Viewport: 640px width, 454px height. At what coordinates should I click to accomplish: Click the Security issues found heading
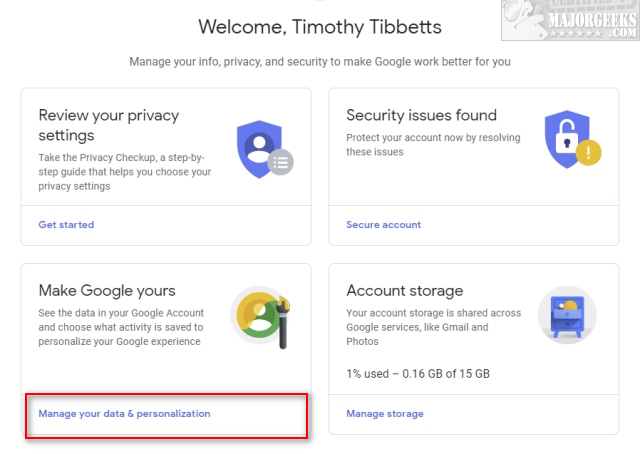pyautogui.click(x=421, y=115)
